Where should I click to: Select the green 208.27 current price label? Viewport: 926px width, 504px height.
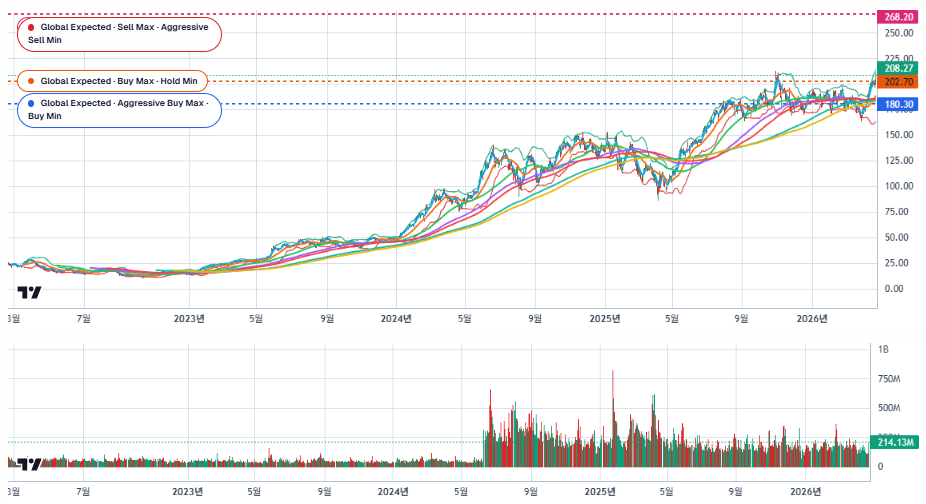tap(896, 68)
